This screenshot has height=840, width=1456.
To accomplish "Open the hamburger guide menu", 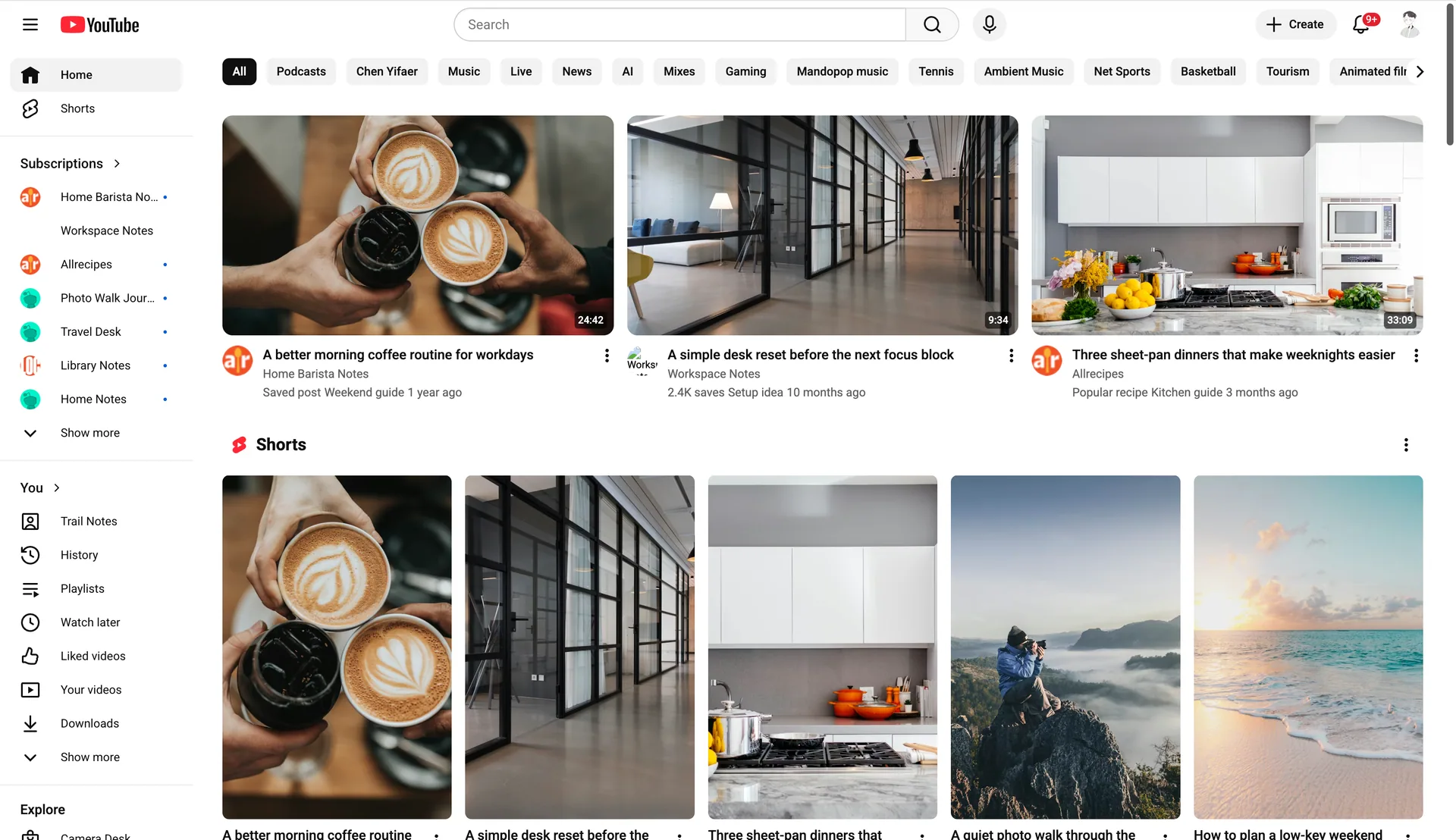I will [30, 24].
